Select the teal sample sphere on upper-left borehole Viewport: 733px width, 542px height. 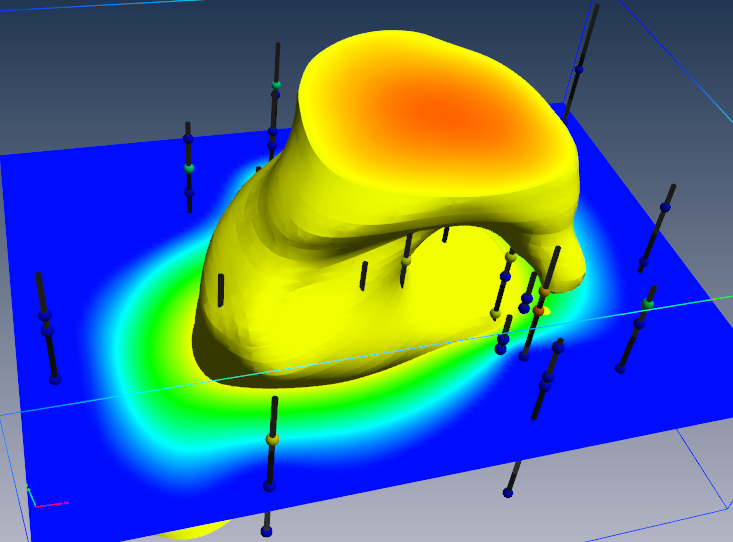coord(189,168)
